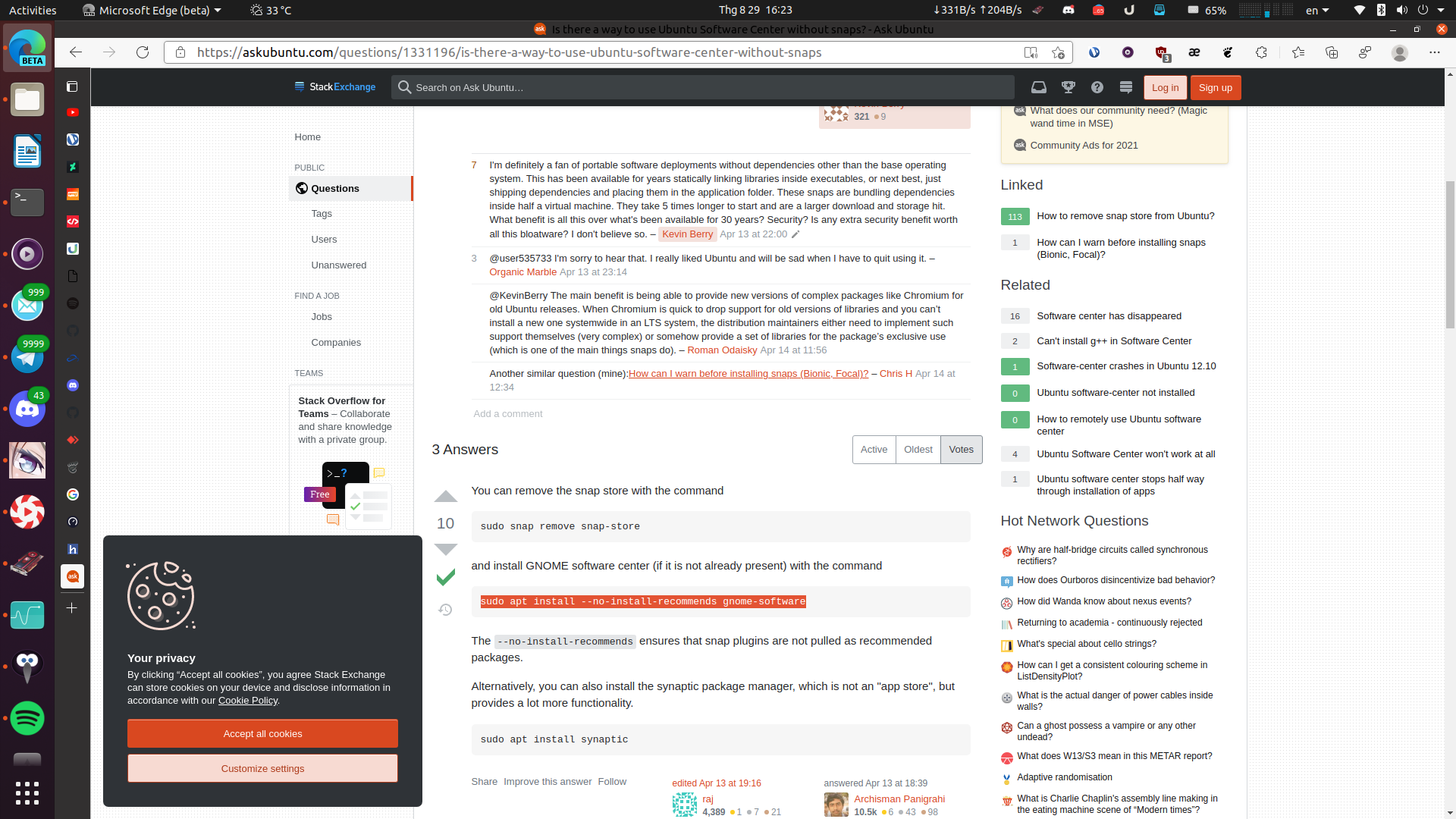The image size is (1456, 819).
Task: Show Applications grid in the dock
Action: coord(27,792)
